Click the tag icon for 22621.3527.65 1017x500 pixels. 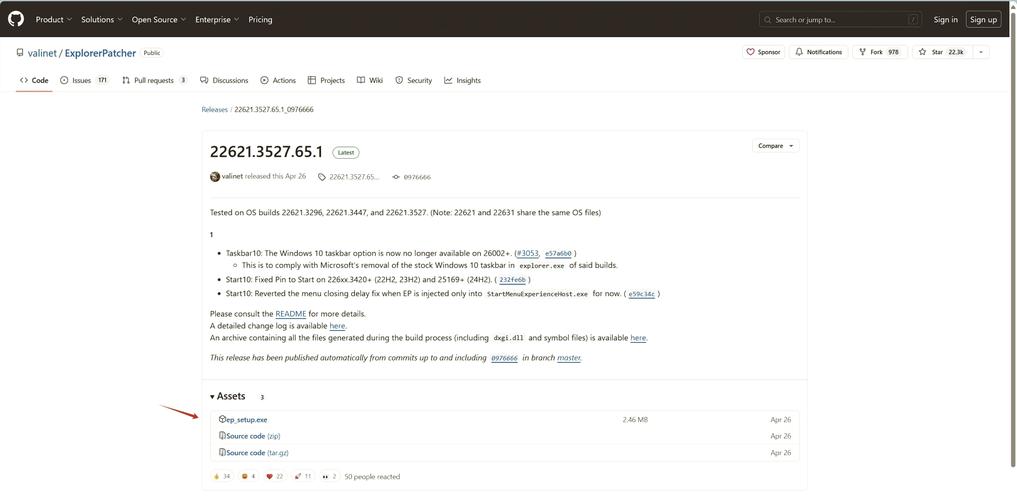322,177
